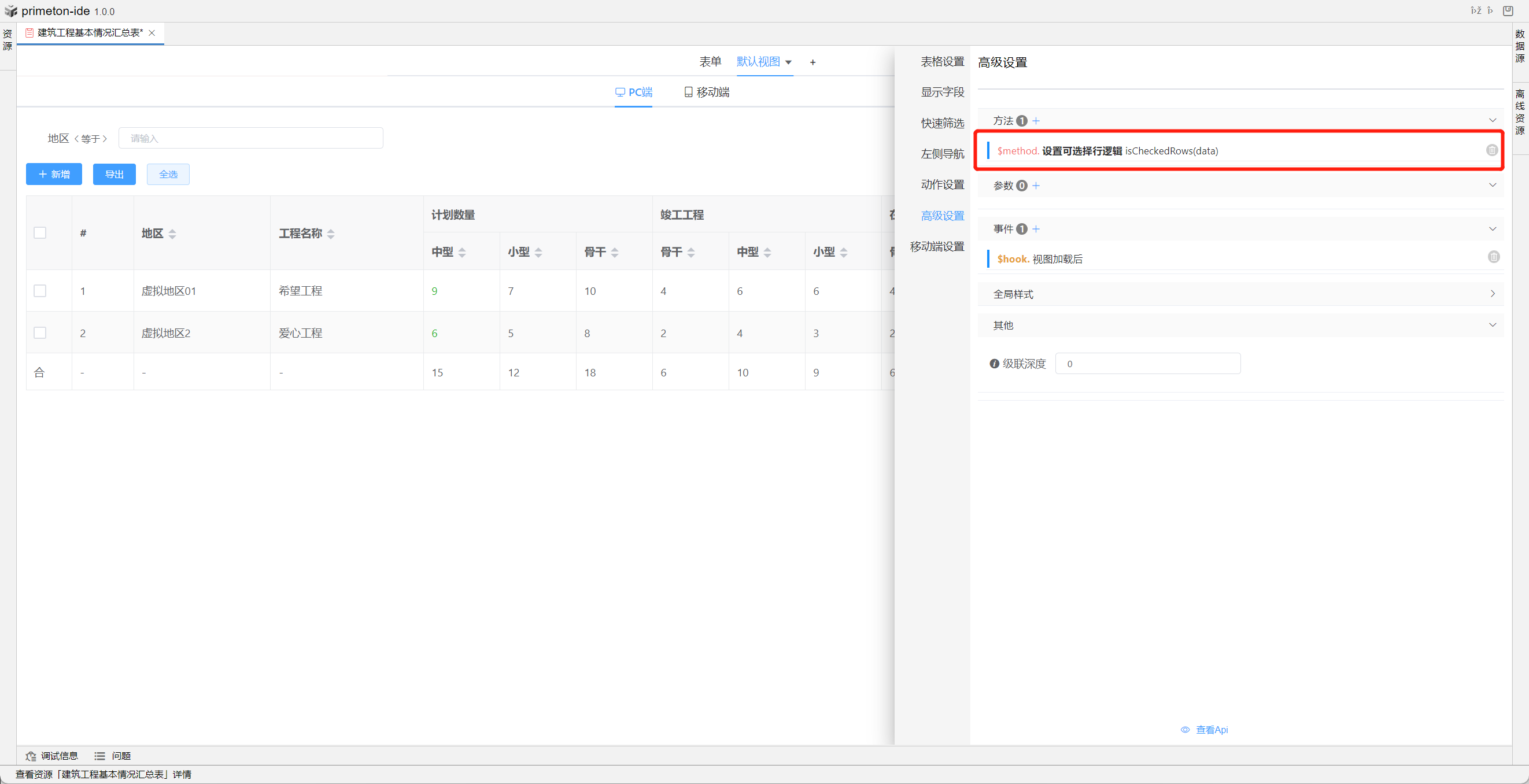Image resolution: width=1529 pixels, height=784 pixels.
Task: Check row 2 虚拟地区2 checkbox
Action: 40,333
